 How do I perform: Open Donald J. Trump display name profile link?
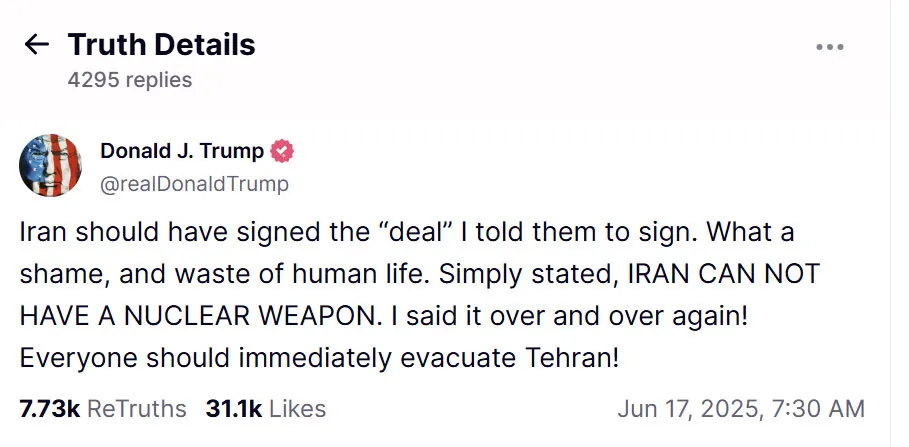coord(182,151)
